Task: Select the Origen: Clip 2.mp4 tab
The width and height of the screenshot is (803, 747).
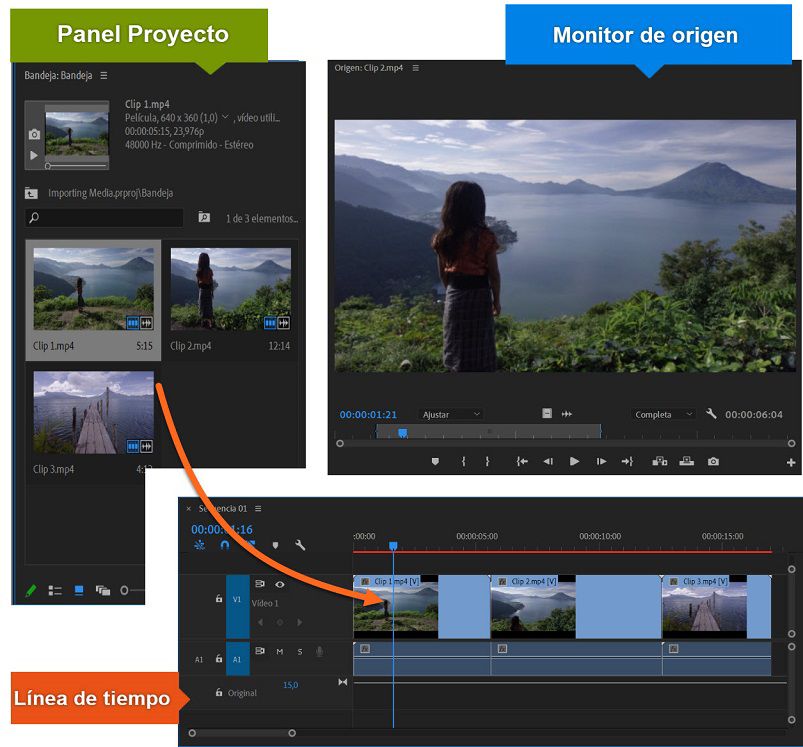Action: [x=369, y=68]
